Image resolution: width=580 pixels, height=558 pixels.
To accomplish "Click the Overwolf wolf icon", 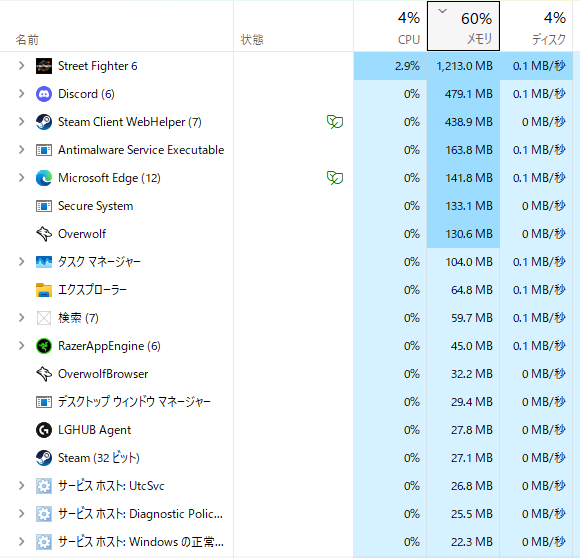I will pyautogui.click(x=44, y=234).
